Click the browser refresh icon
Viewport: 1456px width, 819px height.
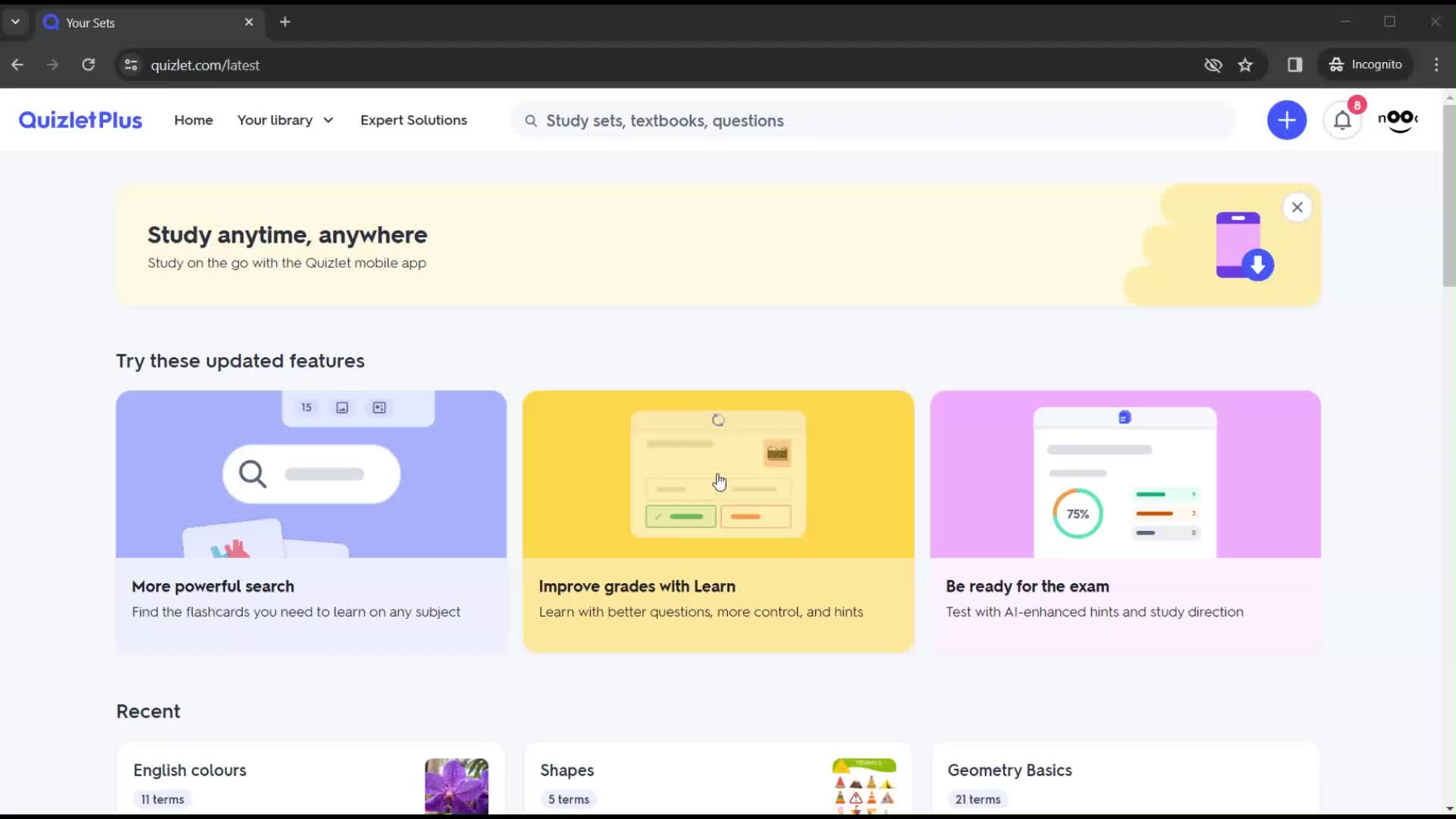coord(88,65)
